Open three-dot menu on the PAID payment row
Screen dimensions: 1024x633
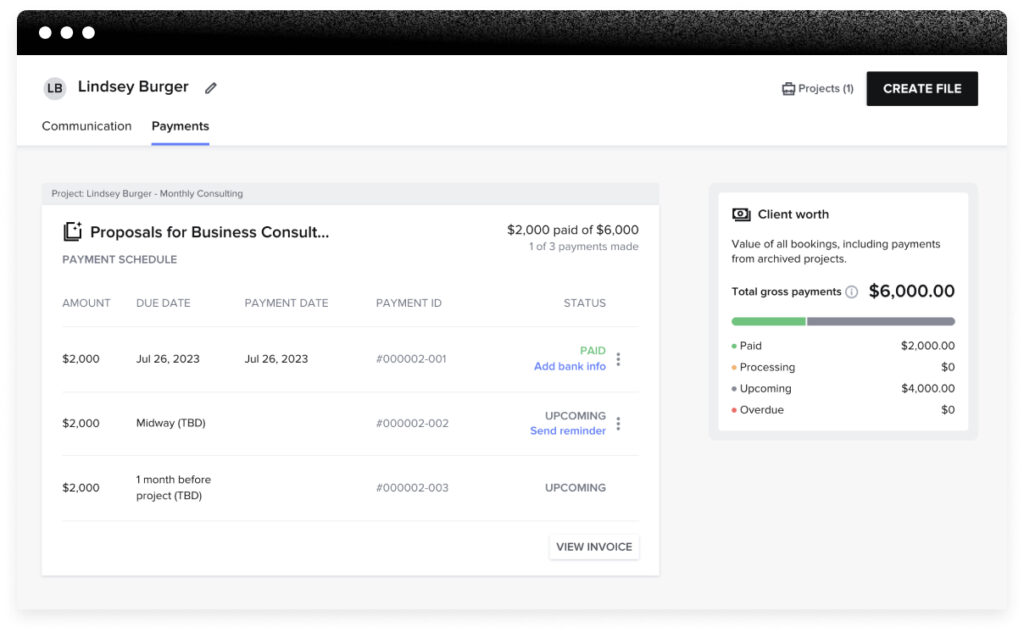click(x=618, y=359)
